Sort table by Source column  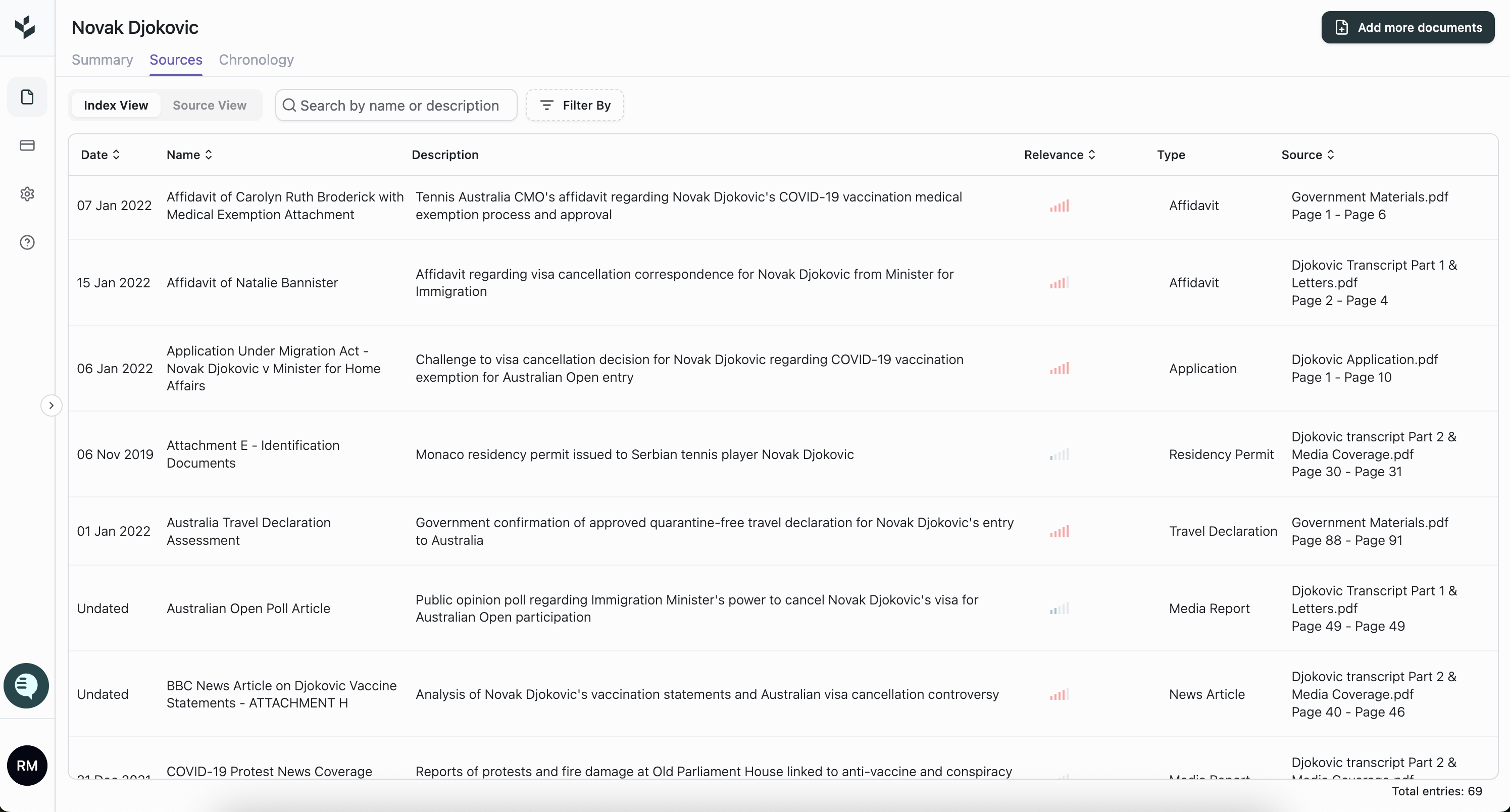point(1307,155)
